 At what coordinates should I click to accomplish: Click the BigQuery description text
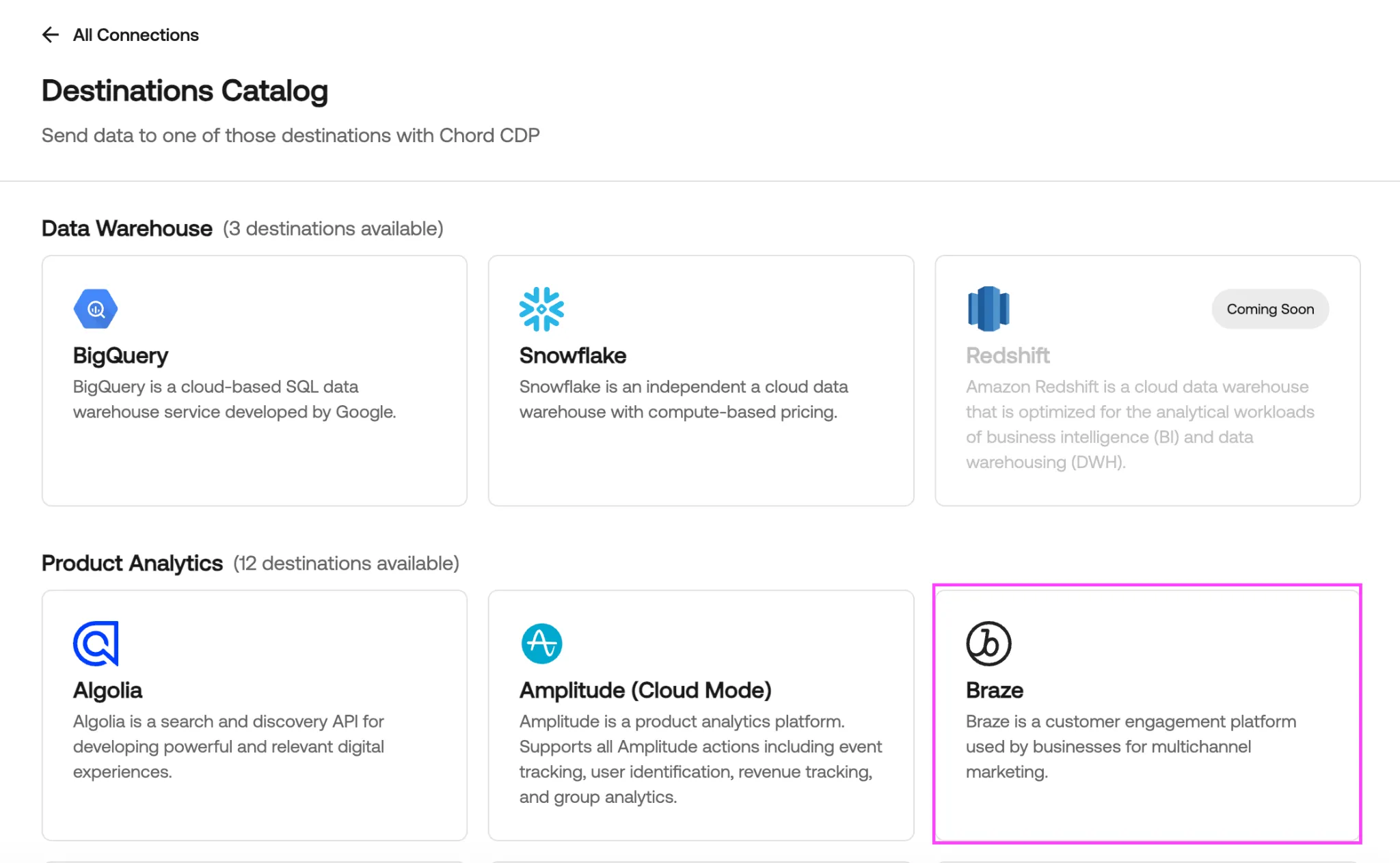[x=234, y=399]
